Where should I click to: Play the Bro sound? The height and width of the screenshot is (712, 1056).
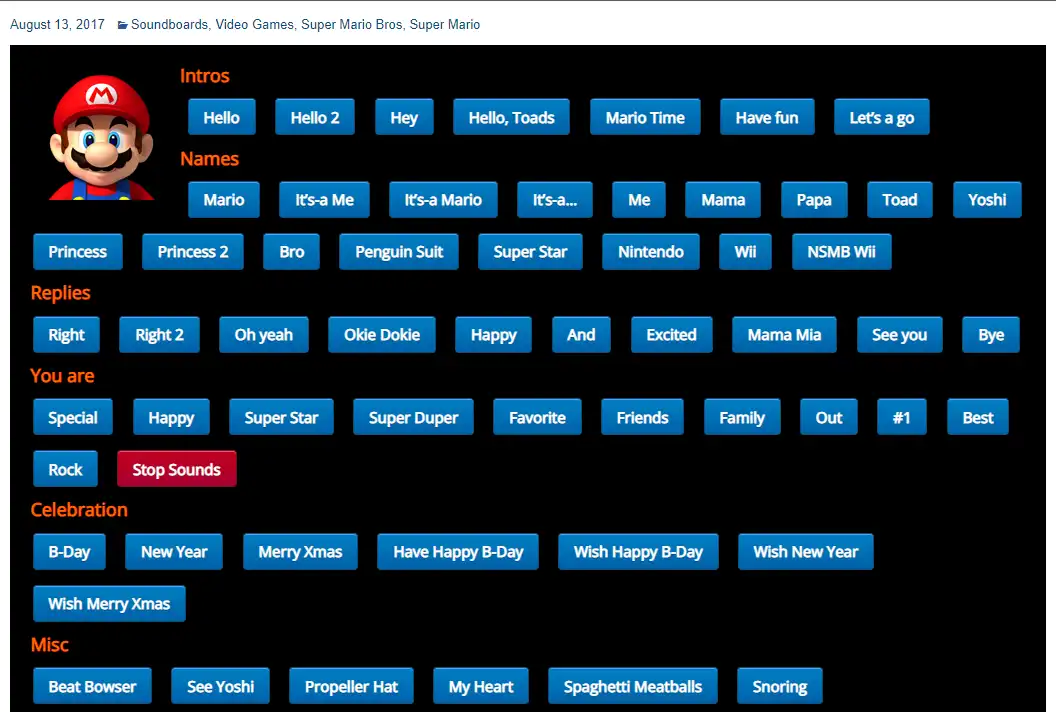(x=292, y=251)
